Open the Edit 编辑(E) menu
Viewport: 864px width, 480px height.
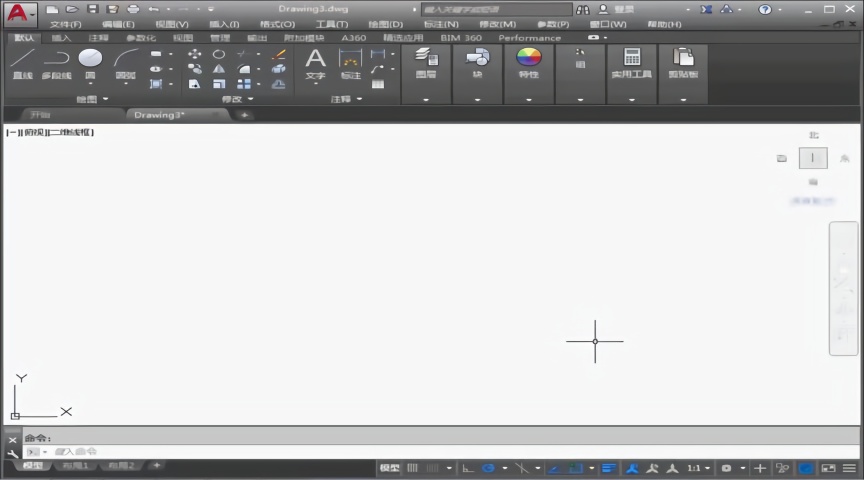pos(118,24)
